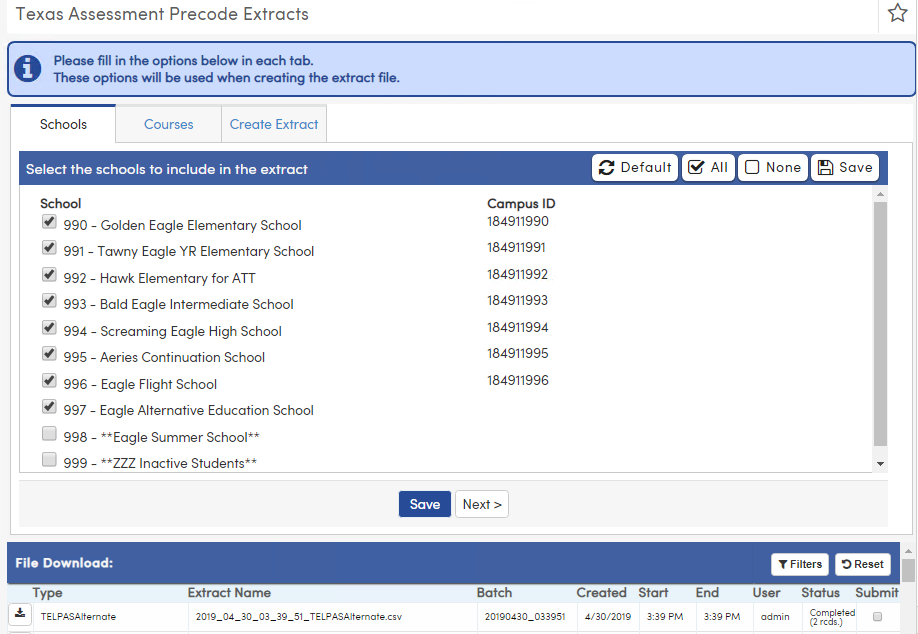Uncheck Golden Eagle Elementary School
This screenshot has height=634, width=918.
49,221
